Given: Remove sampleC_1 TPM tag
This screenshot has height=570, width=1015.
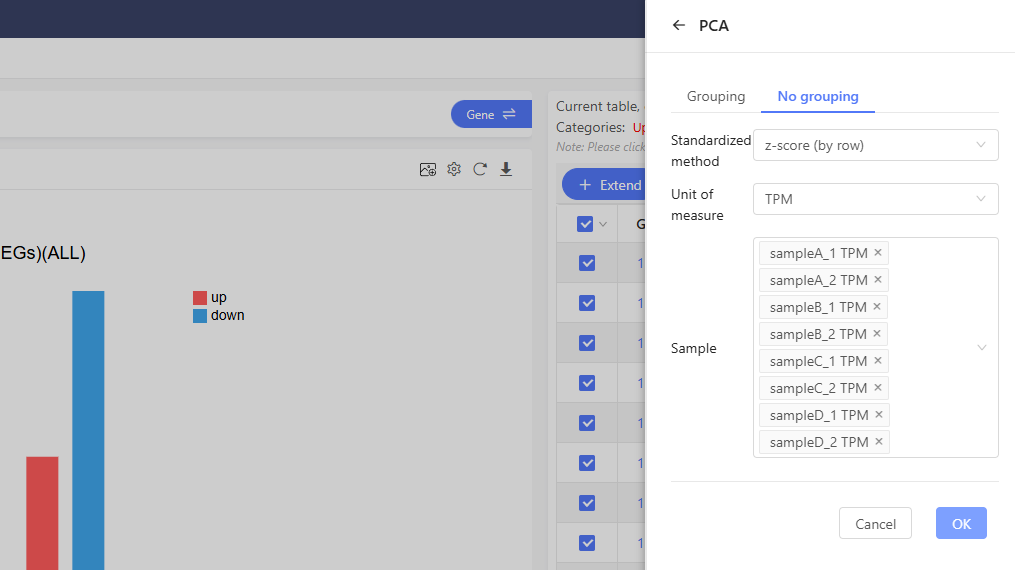Looking at the screenshot, I should (878, 361).
